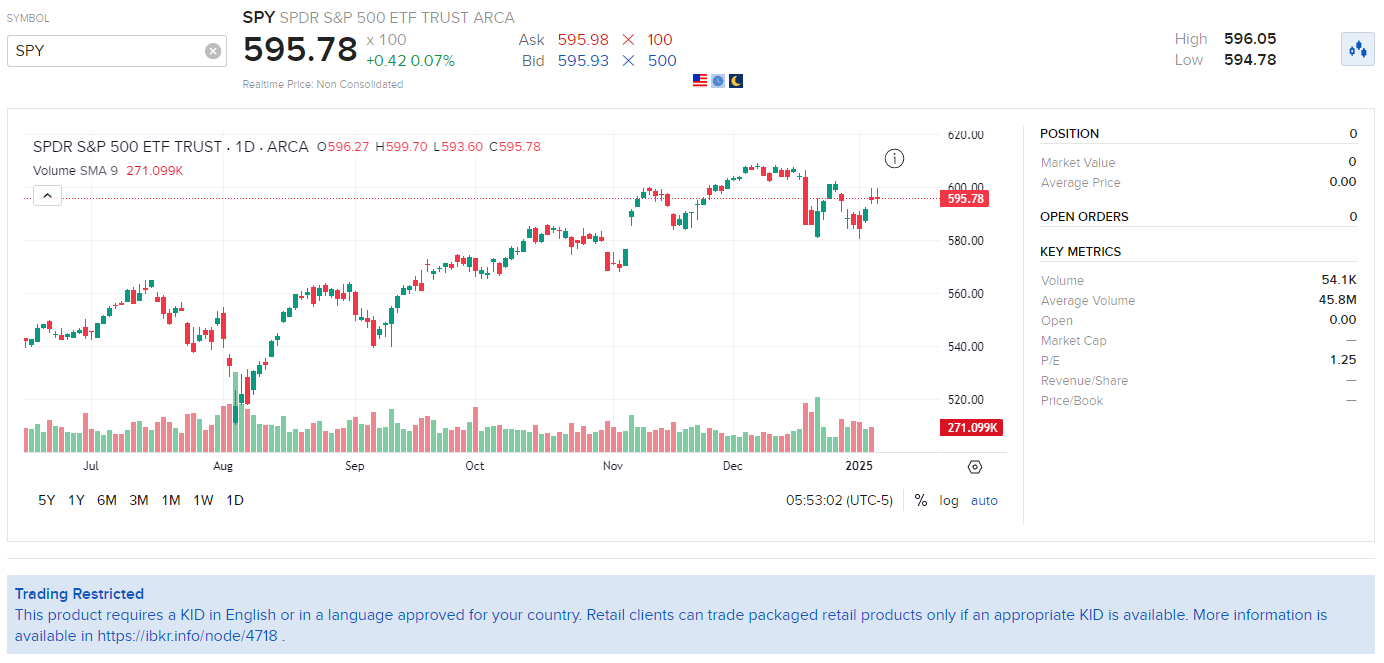Open the 6M timeframe option
The width and height of the screenshot is (1384, 663).
pos(107,499)
